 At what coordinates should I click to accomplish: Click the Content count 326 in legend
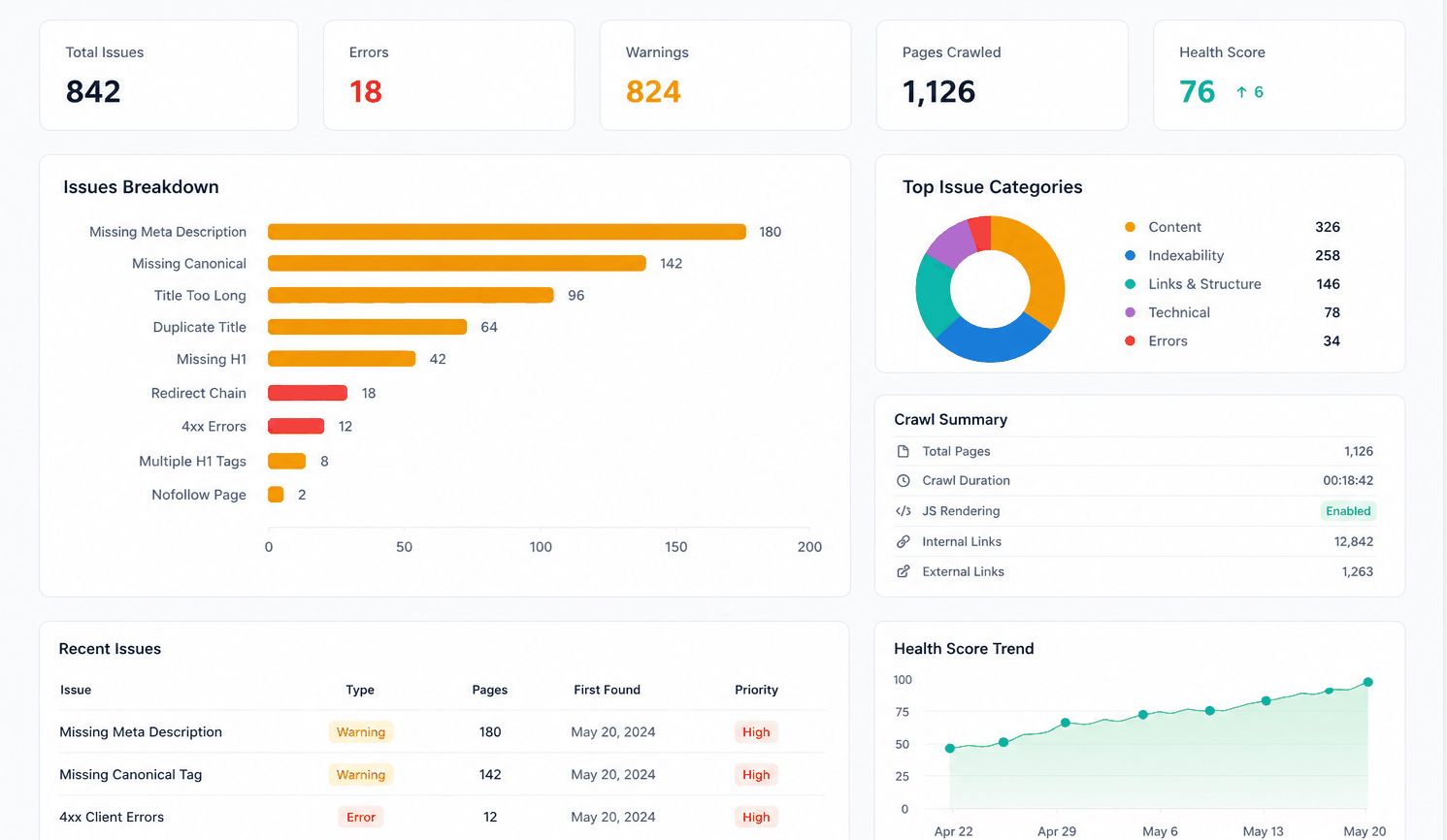click(x=1328, y=227)
